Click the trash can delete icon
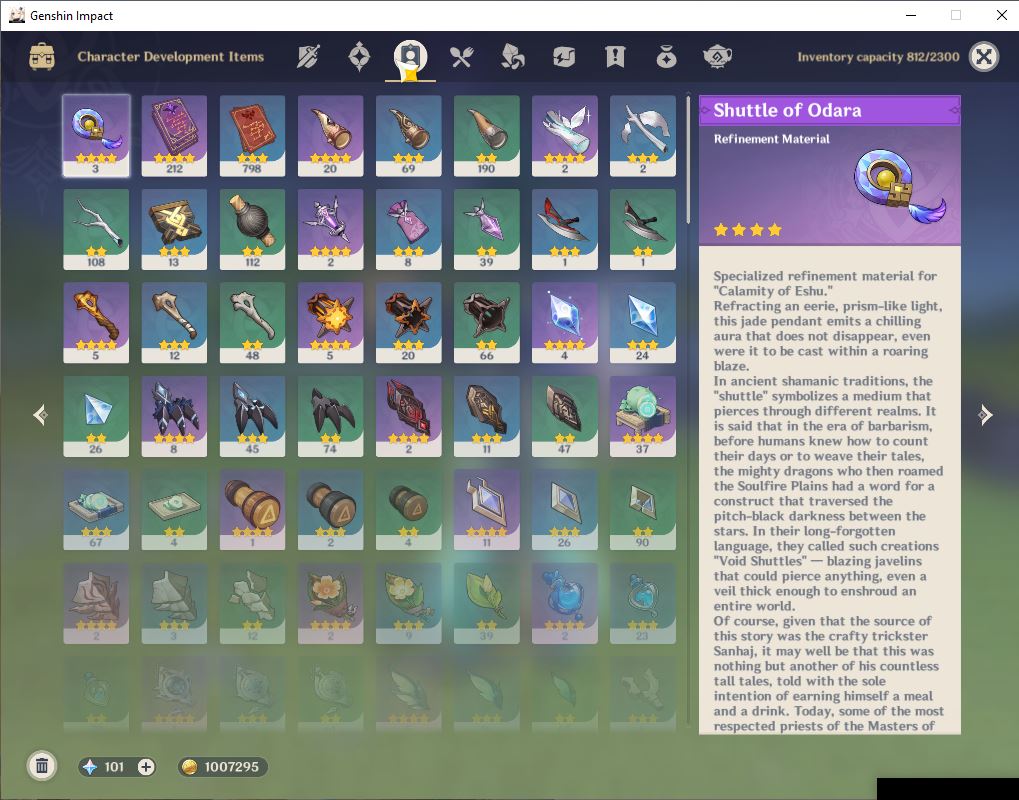This screenshot has width=1019, height=800. (x=42, y=766)
